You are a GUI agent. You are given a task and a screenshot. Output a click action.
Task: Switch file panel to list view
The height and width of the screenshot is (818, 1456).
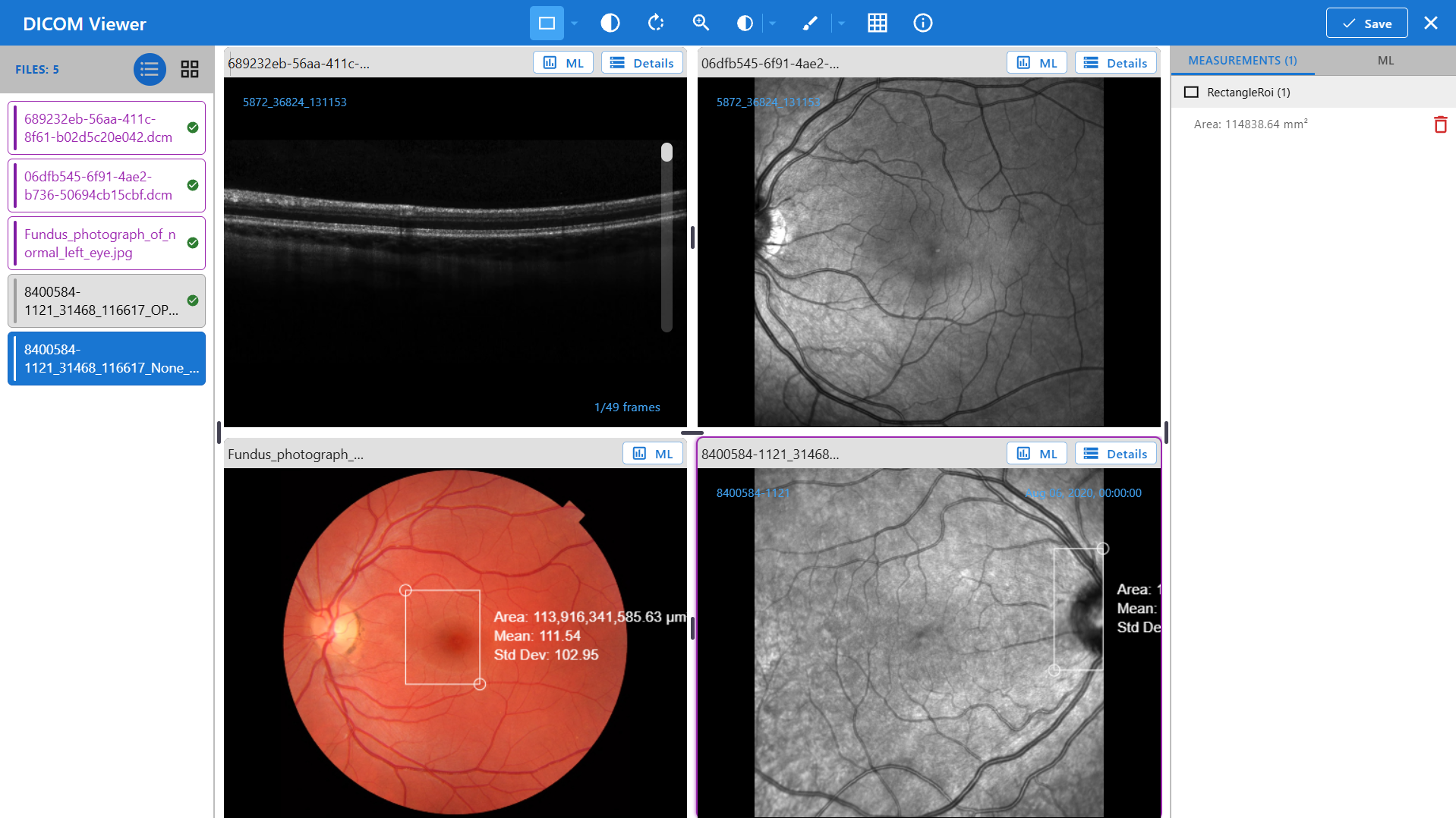(150, 69)
